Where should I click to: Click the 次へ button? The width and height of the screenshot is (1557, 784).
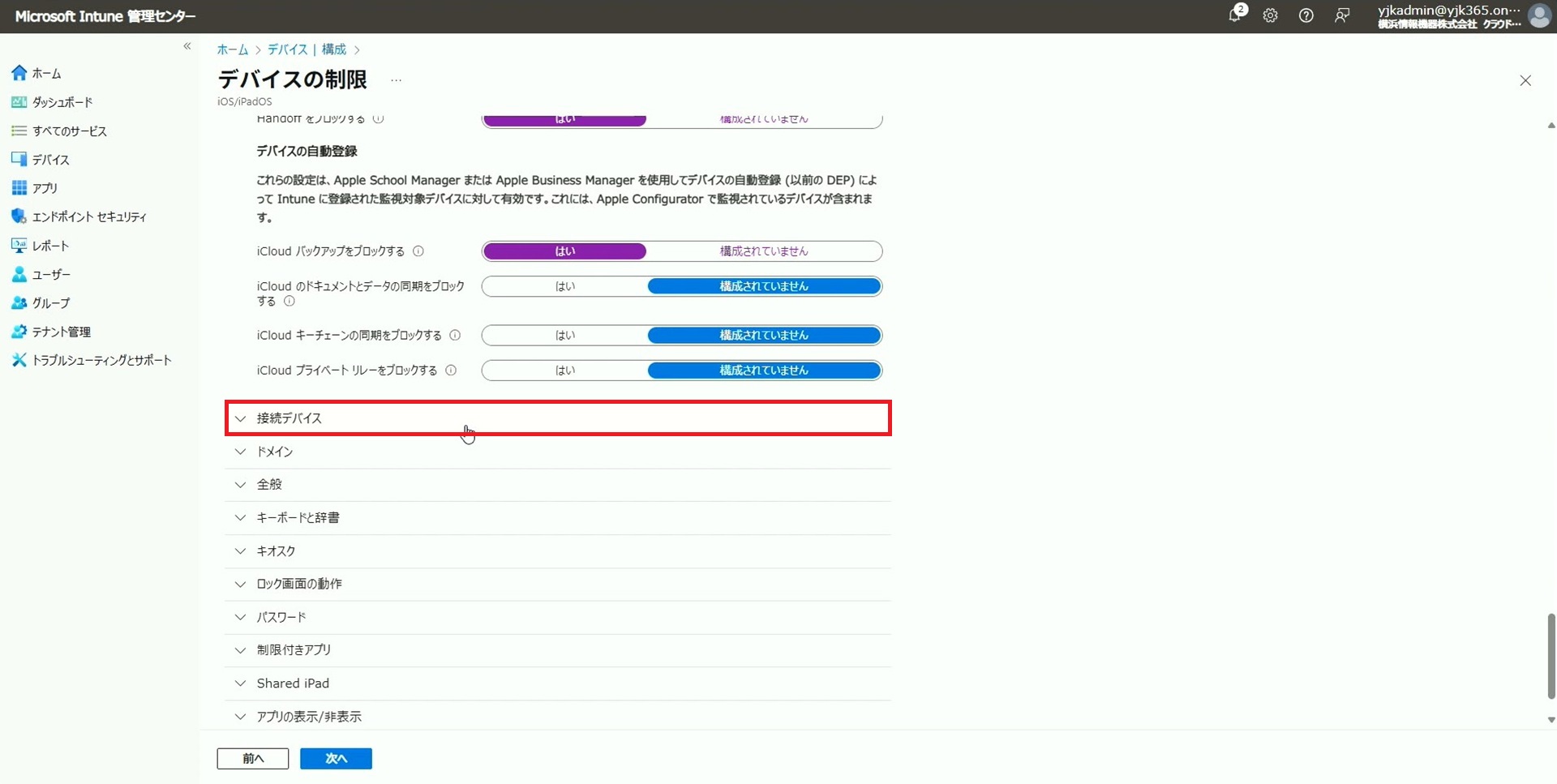pos(336,759)
